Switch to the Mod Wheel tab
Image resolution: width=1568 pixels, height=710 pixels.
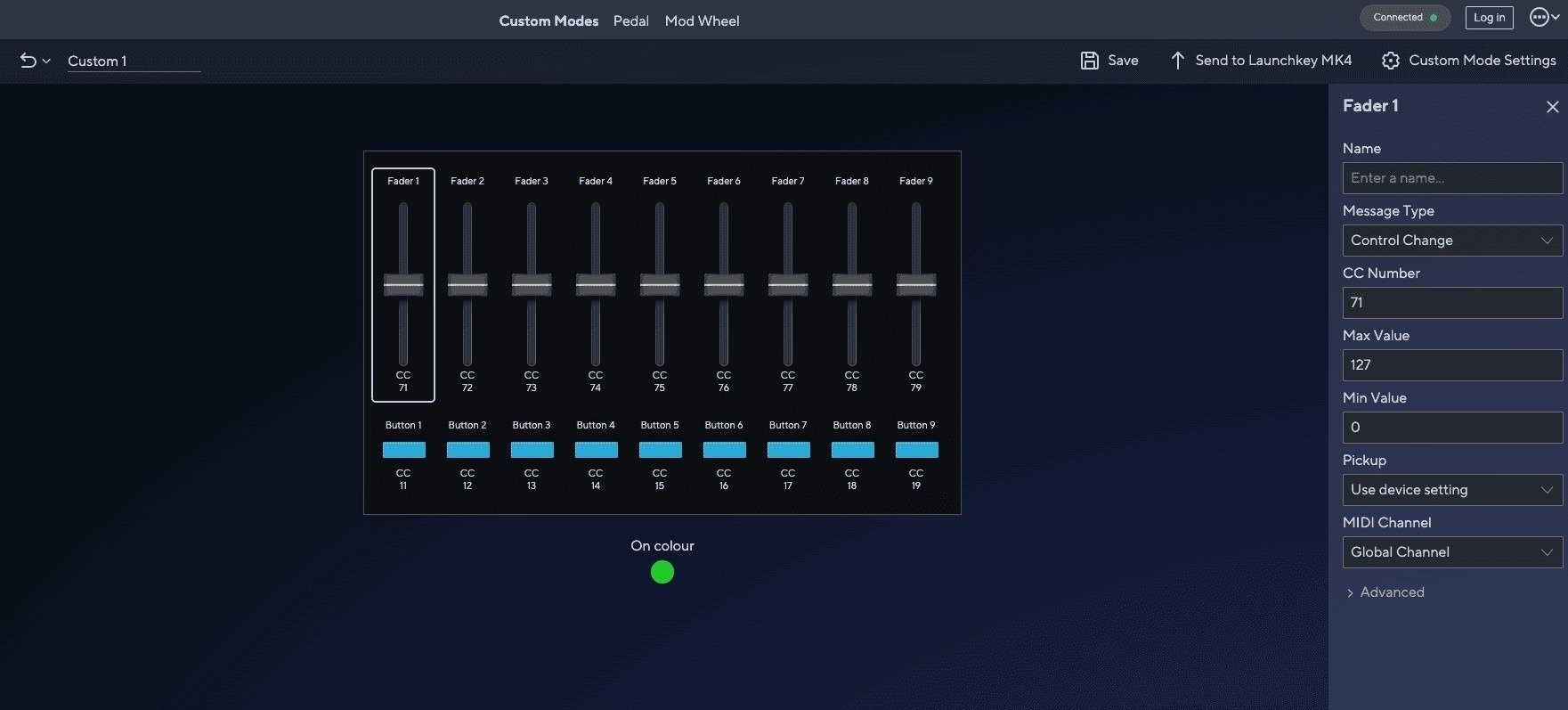[x=702, y=20]
